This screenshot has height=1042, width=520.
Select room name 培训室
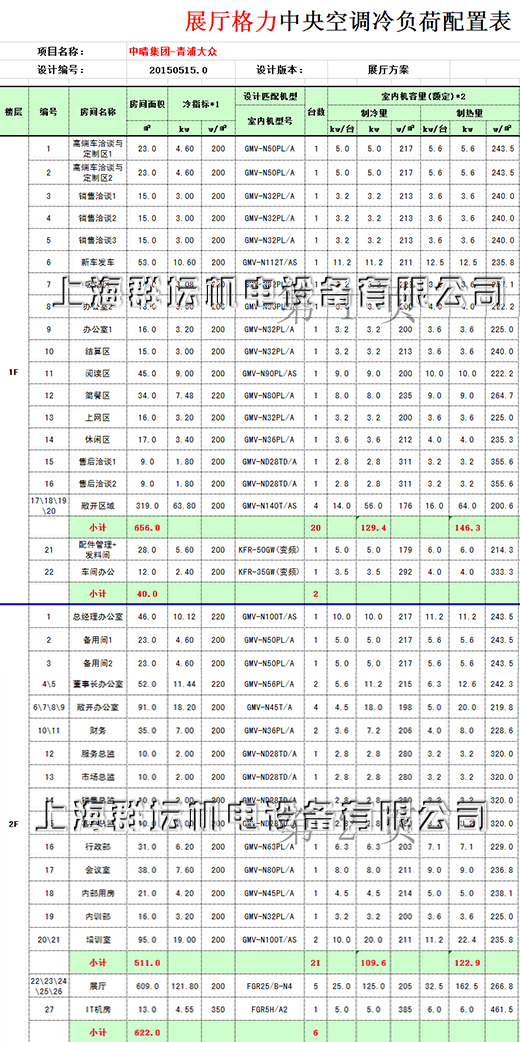point(97,939)
